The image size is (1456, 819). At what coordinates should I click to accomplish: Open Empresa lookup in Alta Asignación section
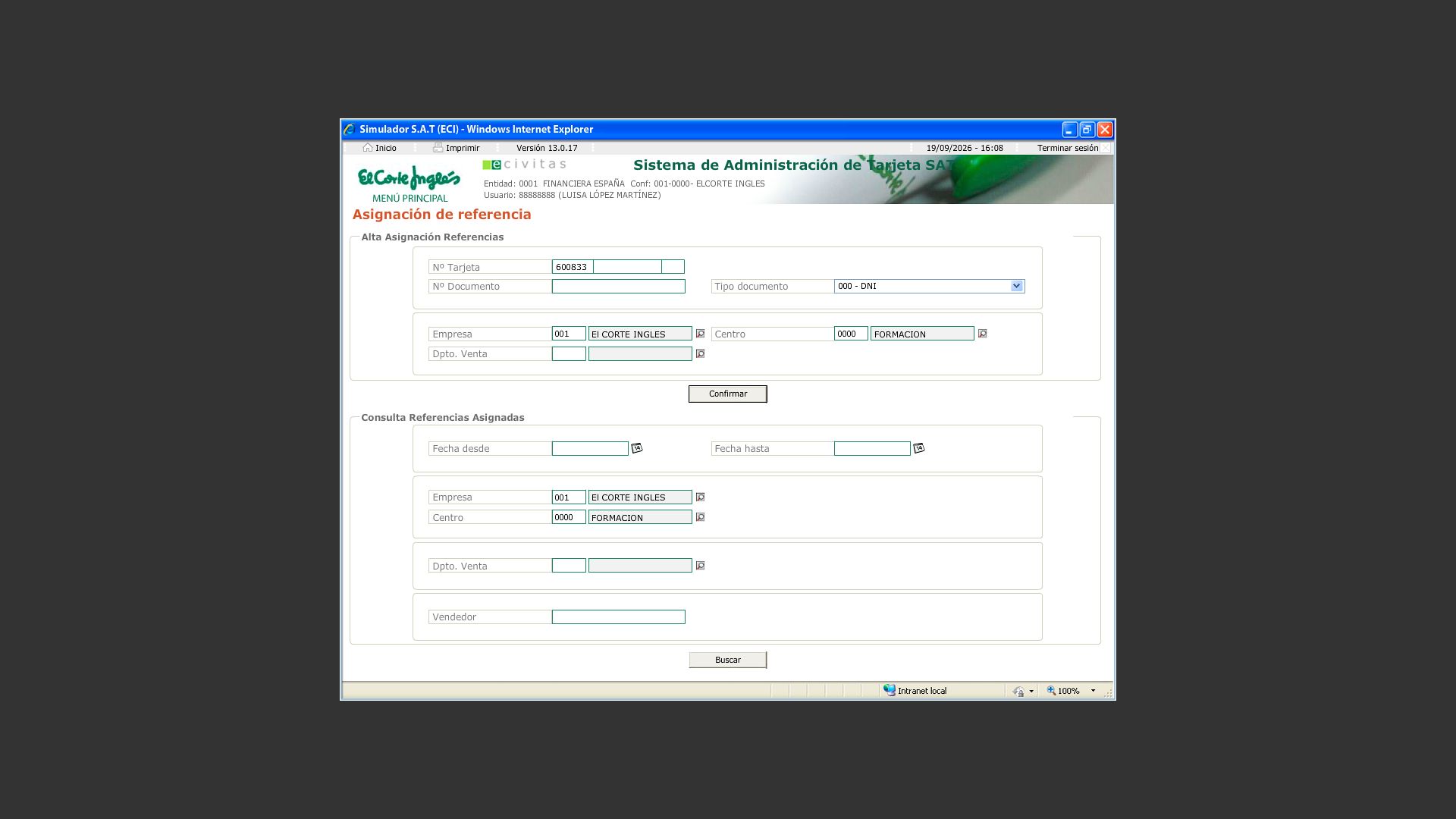700,334
